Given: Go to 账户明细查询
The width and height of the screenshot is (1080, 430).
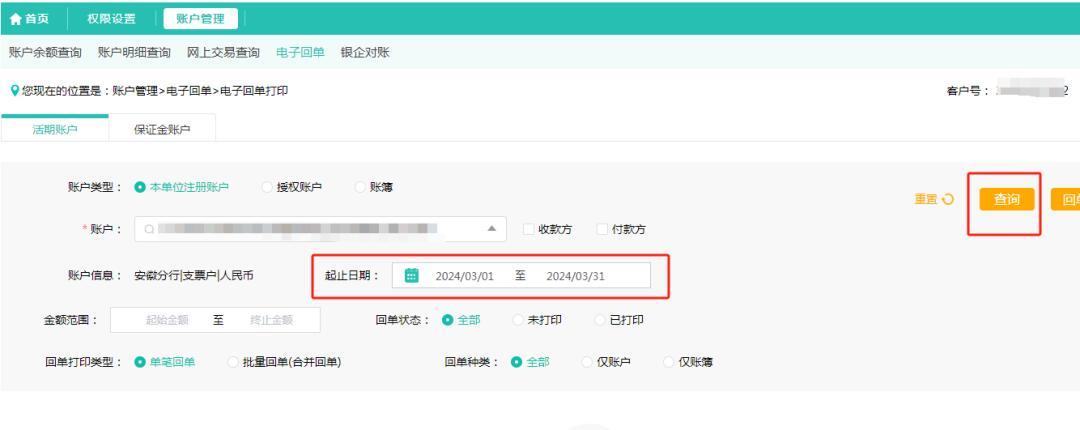Looking at the screenshot, I should 134,52.
